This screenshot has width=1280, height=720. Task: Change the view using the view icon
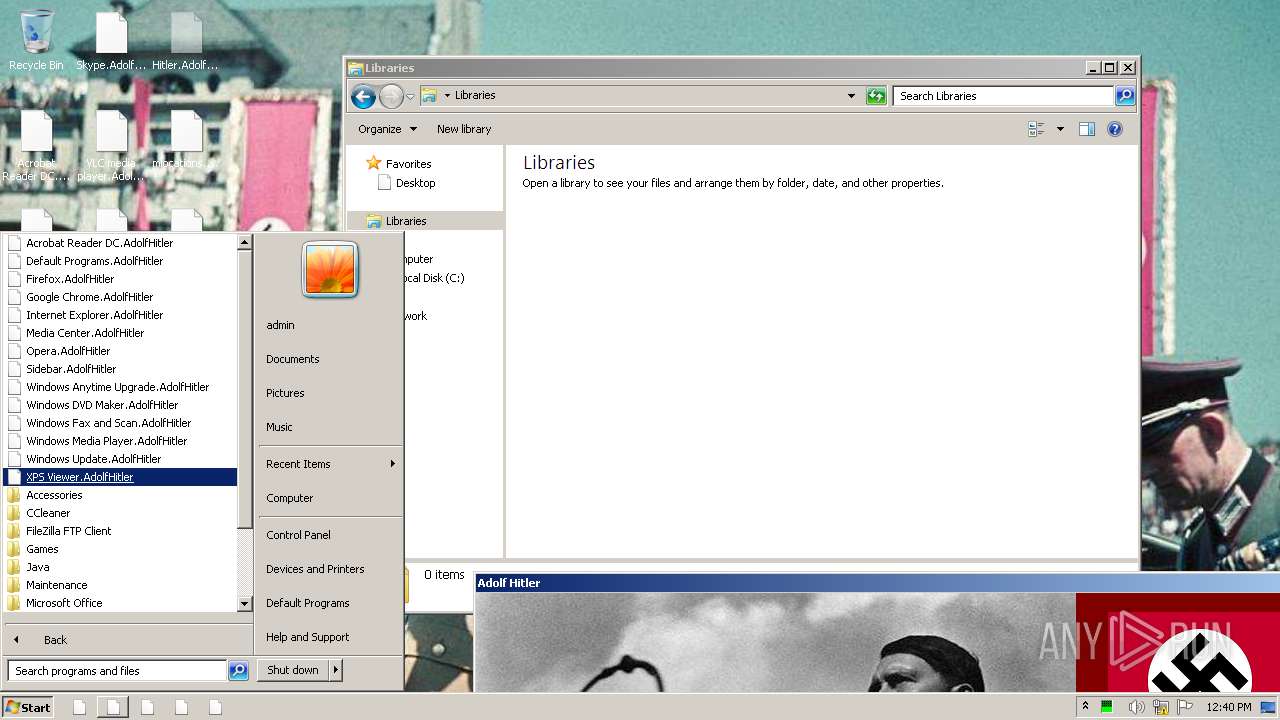[1036, 129]
